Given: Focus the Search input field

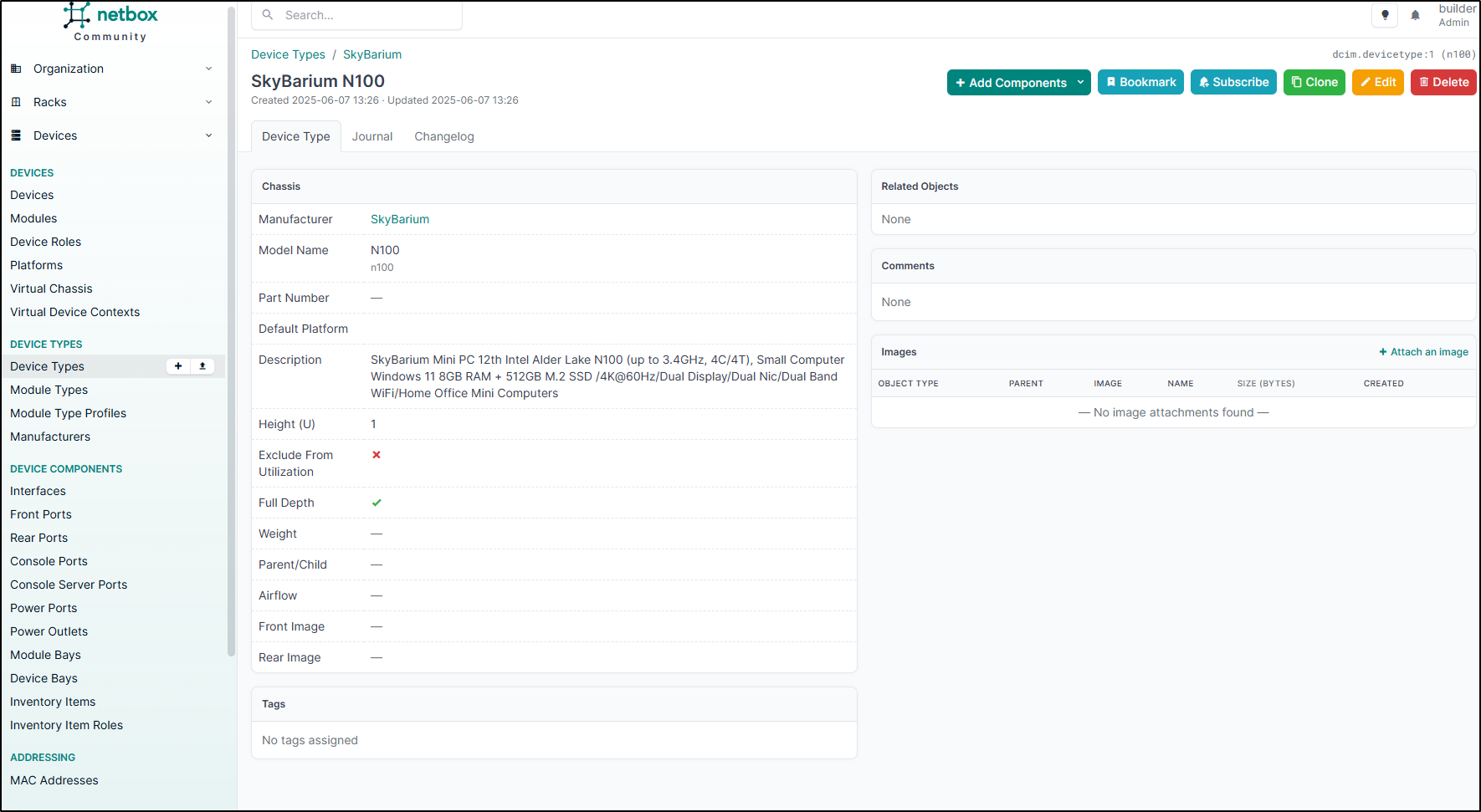Looking at the screenshot, I should click(357, 15).
